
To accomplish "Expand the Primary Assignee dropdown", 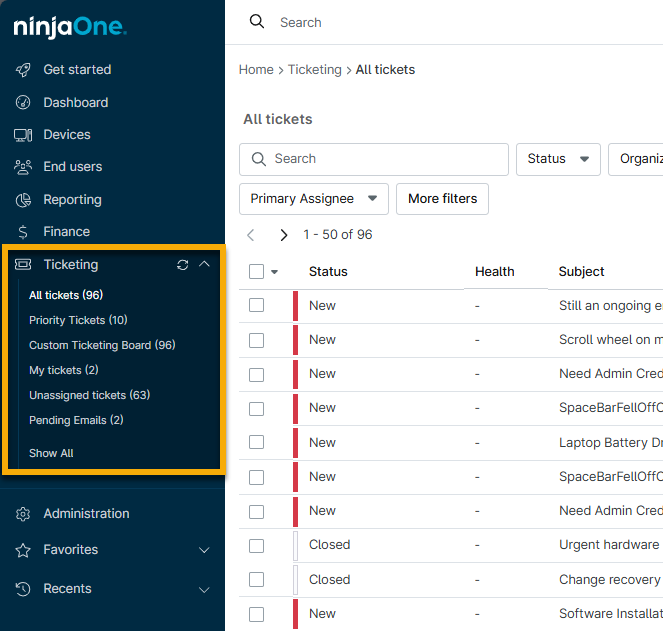I will point(313,199).
